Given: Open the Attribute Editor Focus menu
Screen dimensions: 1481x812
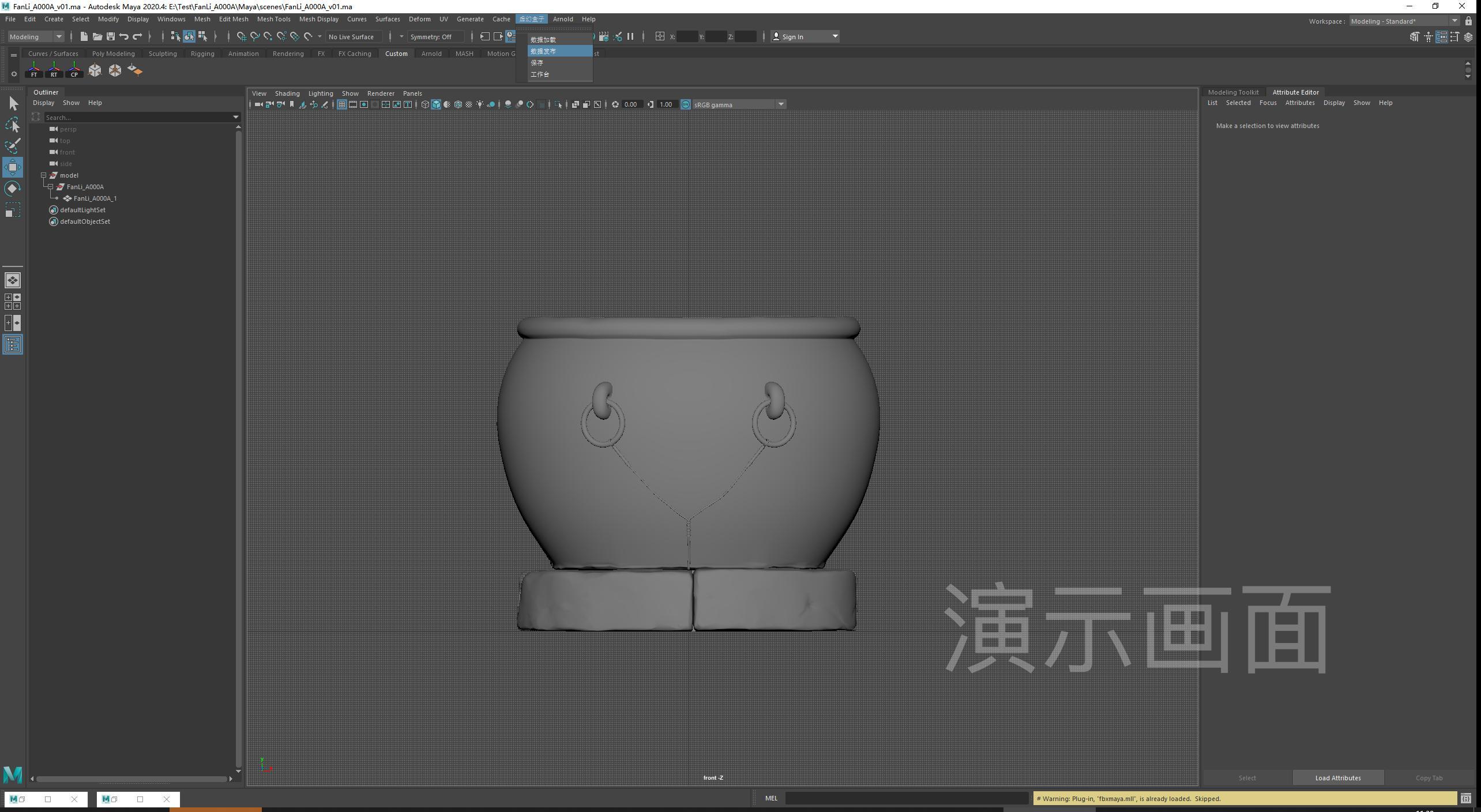Looking at the screenshot, I should pyautogui.click(x=1268, y=103).
